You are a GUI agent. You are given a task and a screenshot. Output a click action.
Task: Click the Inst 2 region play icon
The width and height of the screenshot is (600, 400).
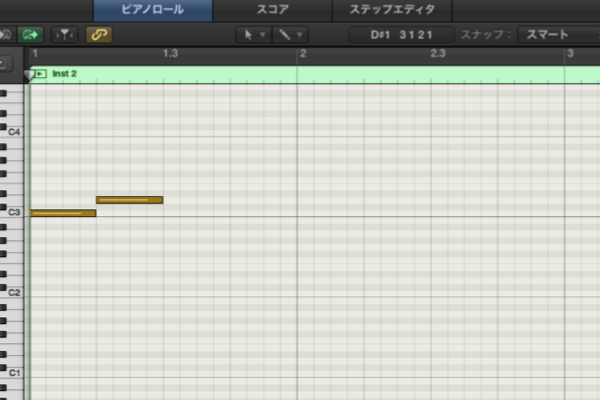pyautogui.click(x=41, y=73)
